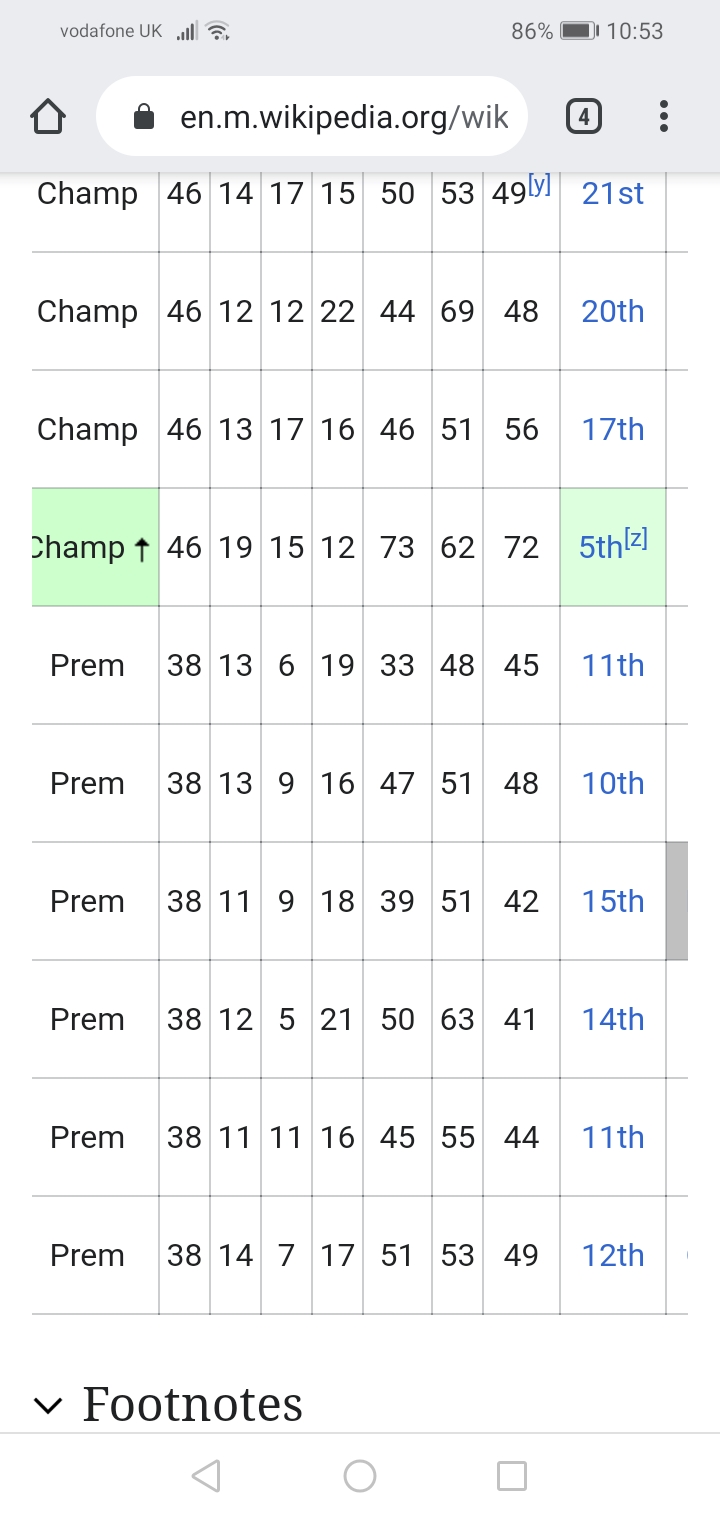
Task: Open footnote [z] reference
Action: pos(637,539)
